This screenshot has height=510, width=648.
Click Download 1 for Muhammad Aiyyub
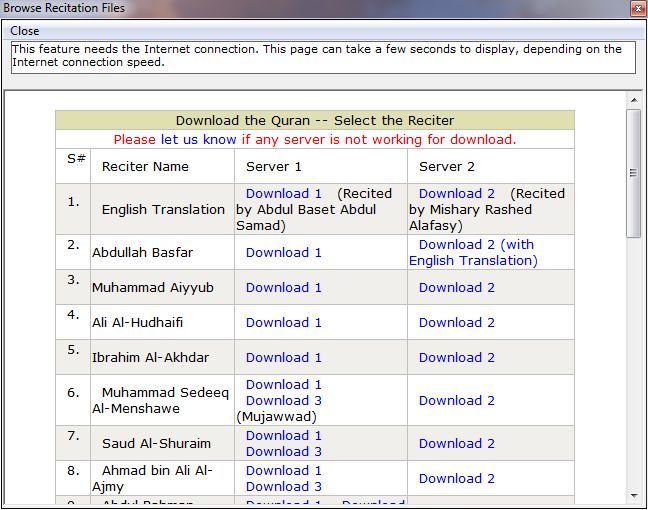coord(284,288)
